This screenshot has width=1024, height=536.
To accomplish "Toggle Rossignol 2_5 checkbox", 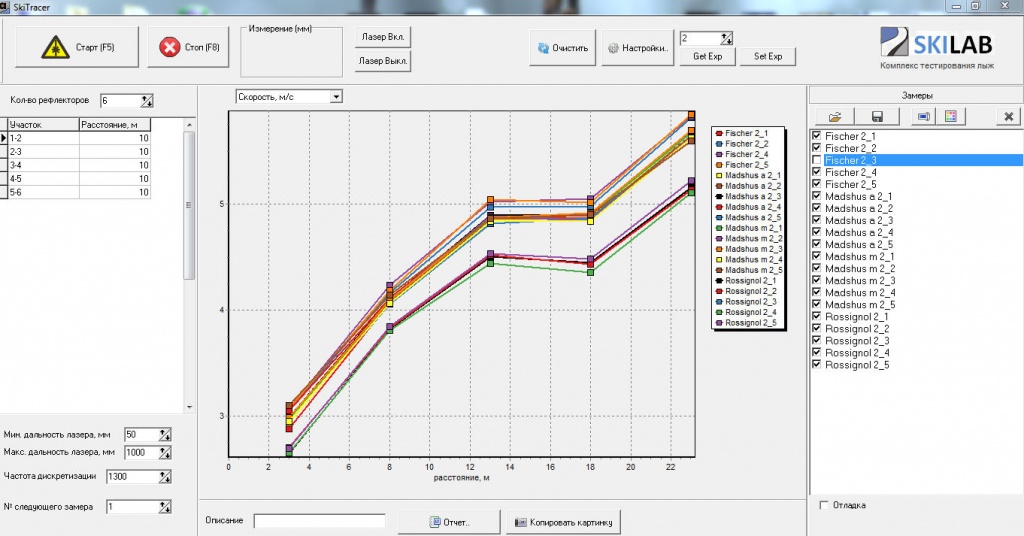I will [x=816, y=364].
